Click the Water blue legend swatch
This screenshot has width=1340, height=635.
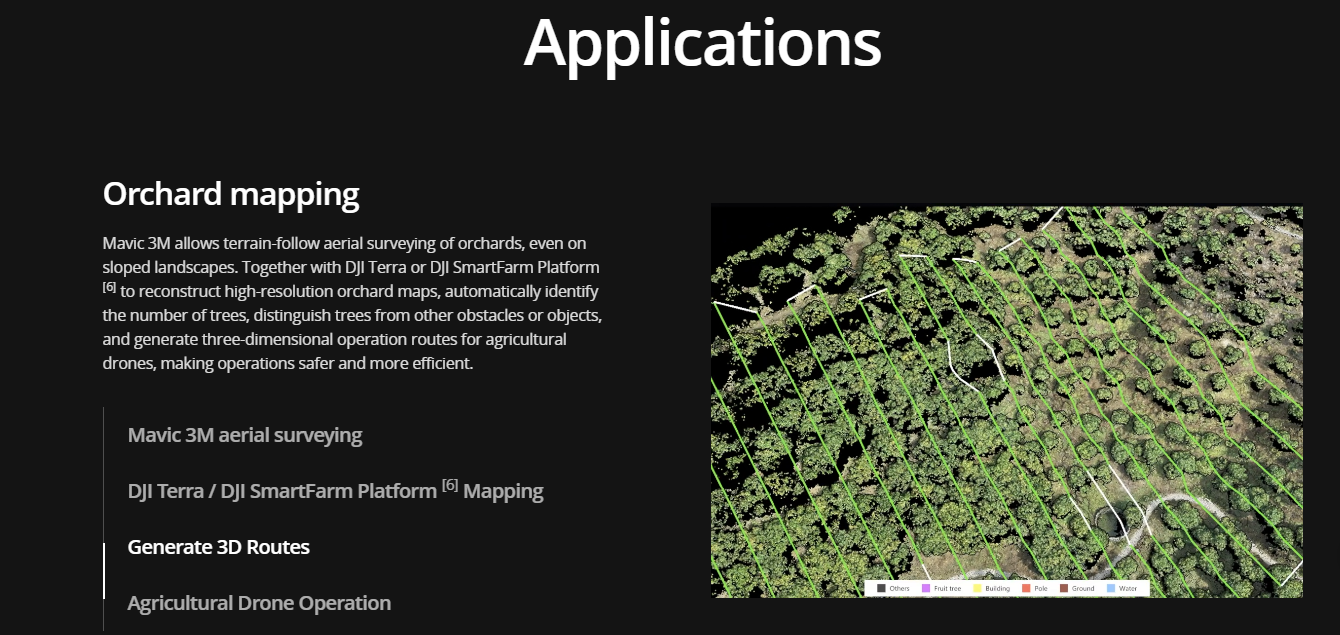pyautogui.click(x=1111, y=588)
